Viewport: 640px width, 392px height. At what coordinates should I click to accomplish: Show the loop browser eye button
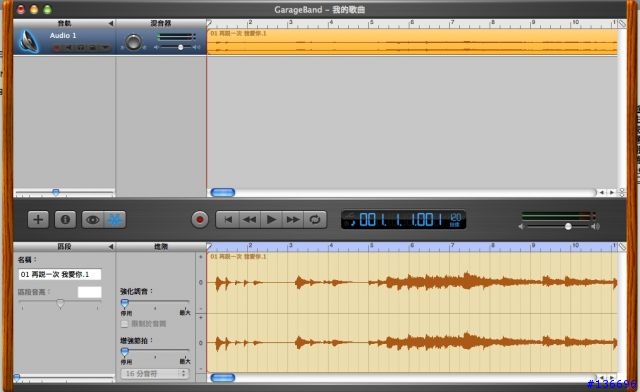pyautogui.click(x=93, y=220)
